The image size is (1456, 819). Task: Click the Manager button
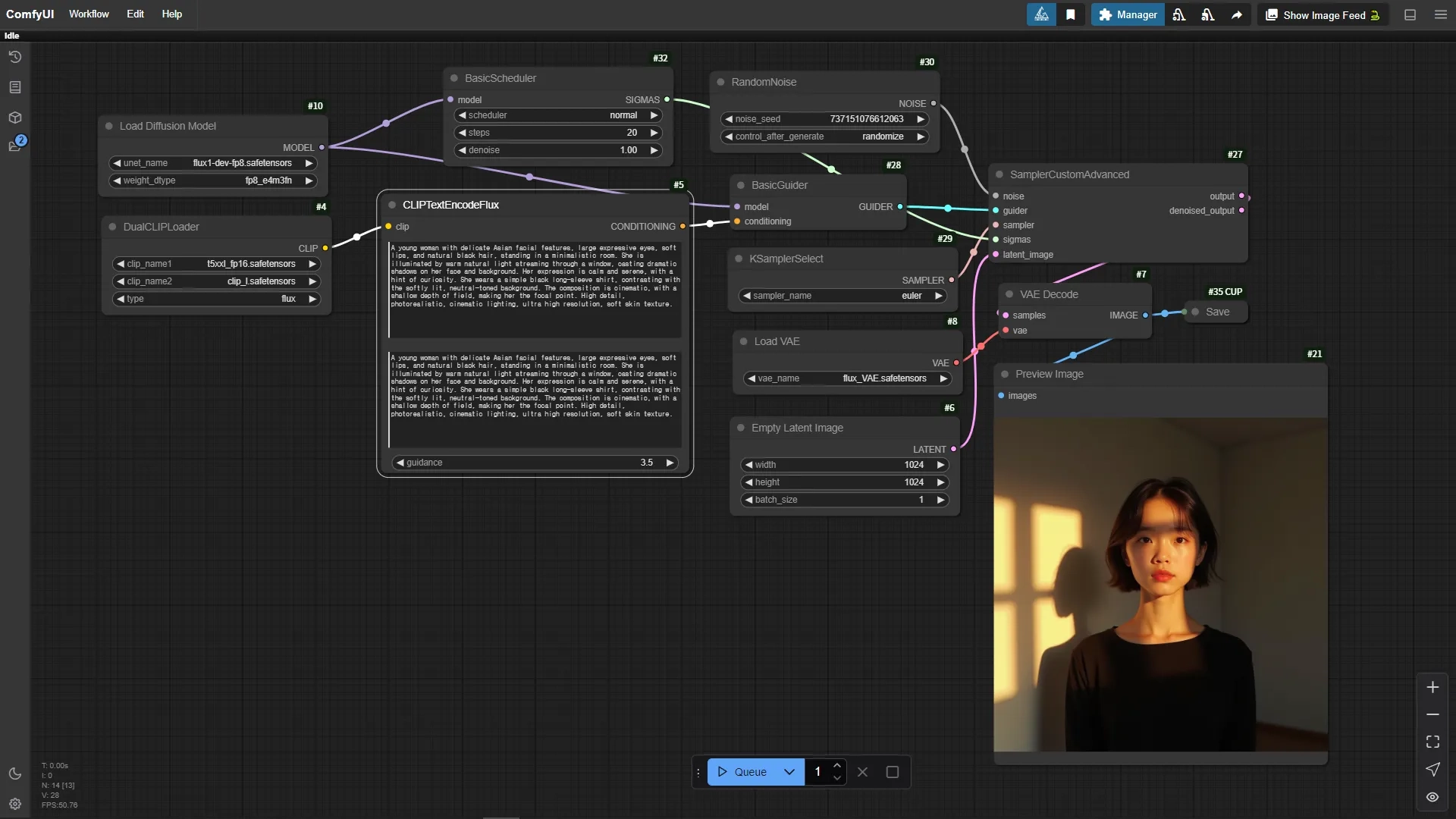point(1128,14)
